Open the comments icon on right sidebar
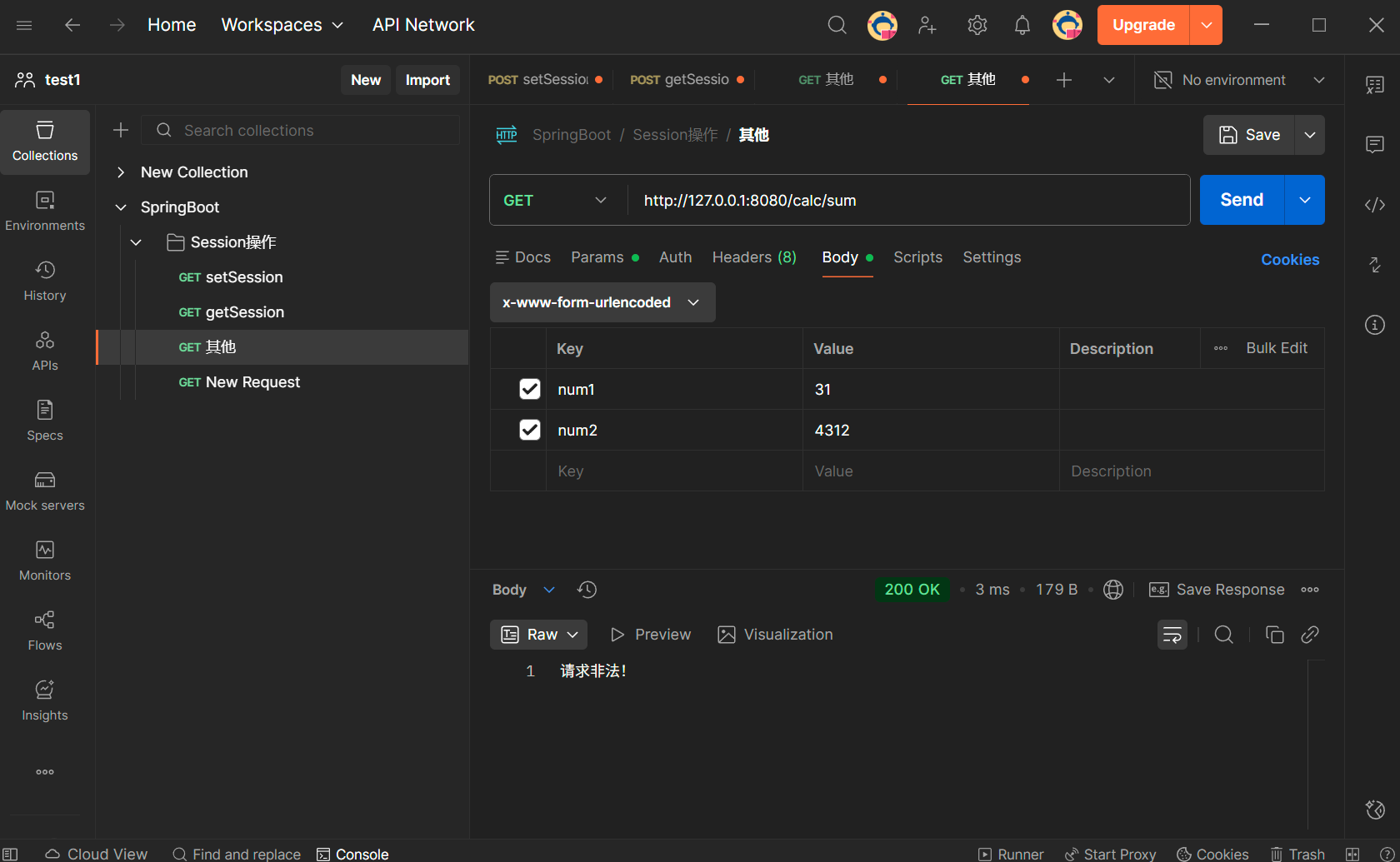The width and height of the screenshot is (1400, 862). (x=1375, y=145)
